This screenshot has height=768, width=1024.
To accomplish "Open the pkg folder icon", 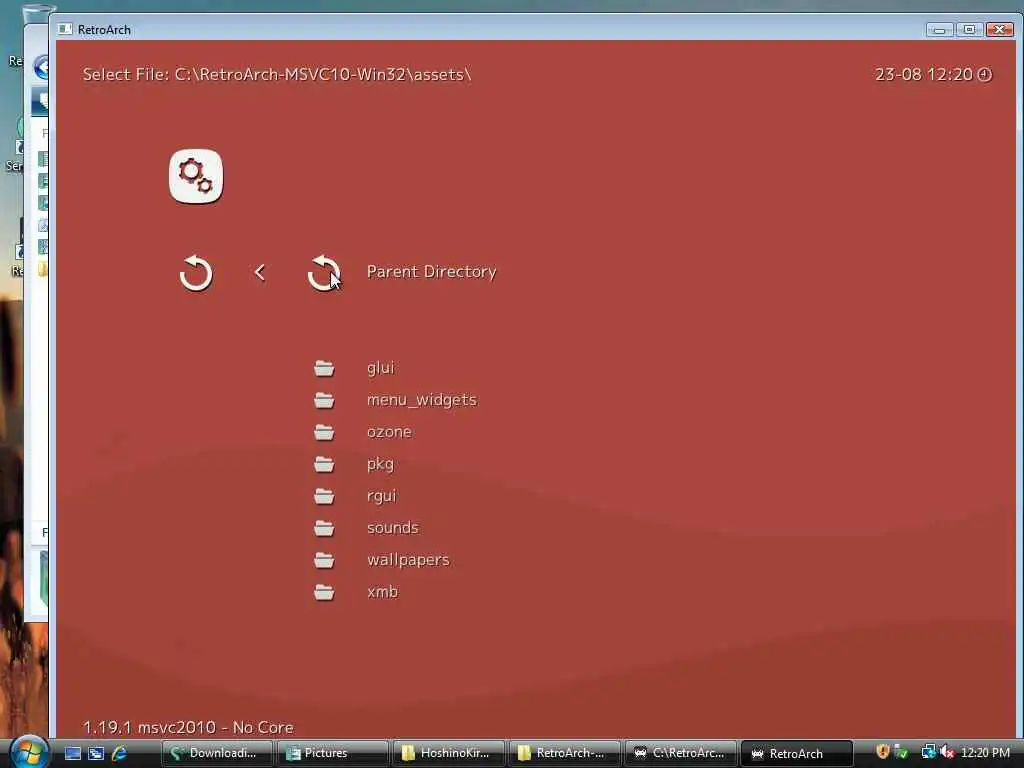I will pyautogui.click(x=324, y=464).
